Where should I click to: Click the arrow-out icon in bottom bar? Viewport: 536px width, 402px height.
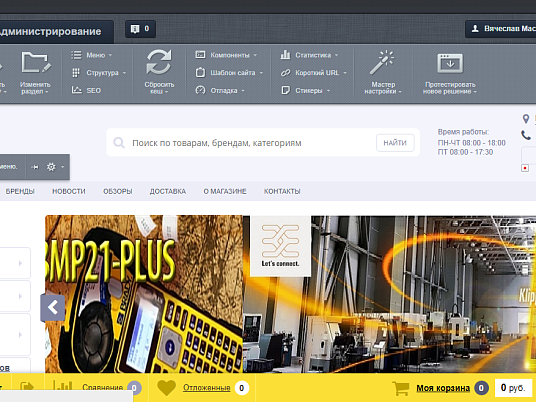(27, 387)
